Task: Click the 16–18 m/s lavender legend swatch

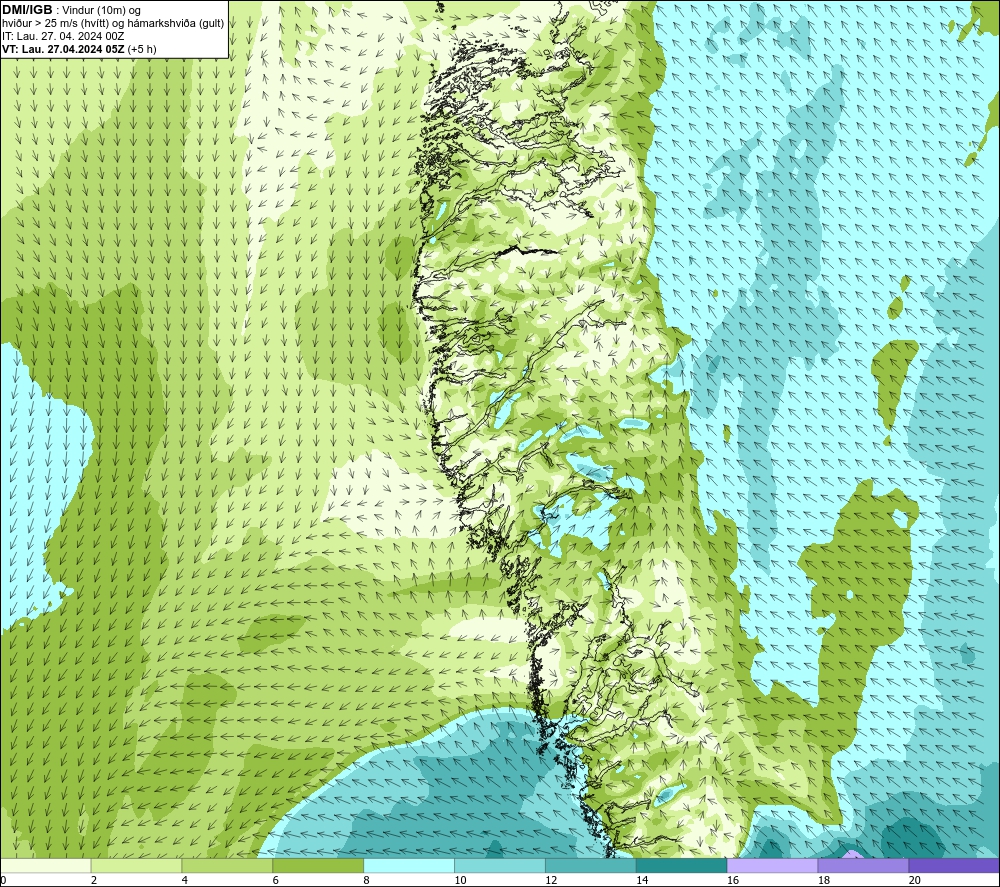Action: pos(772,866)
